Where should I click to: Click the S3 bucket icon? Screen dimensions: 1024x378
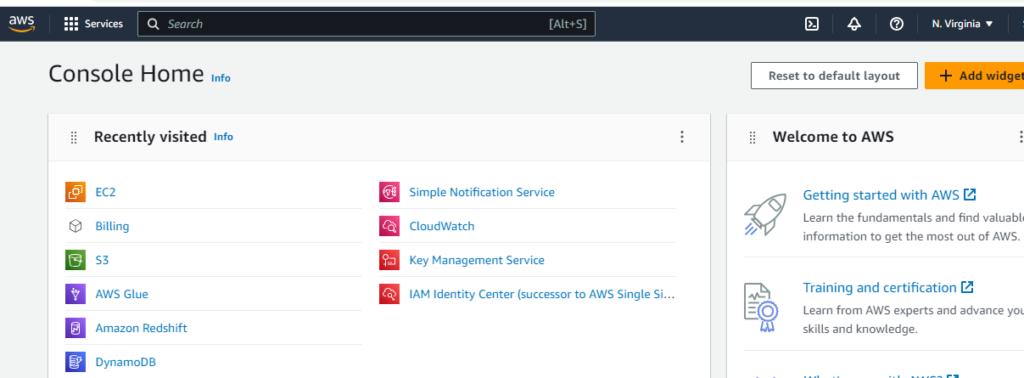(76, 260)
